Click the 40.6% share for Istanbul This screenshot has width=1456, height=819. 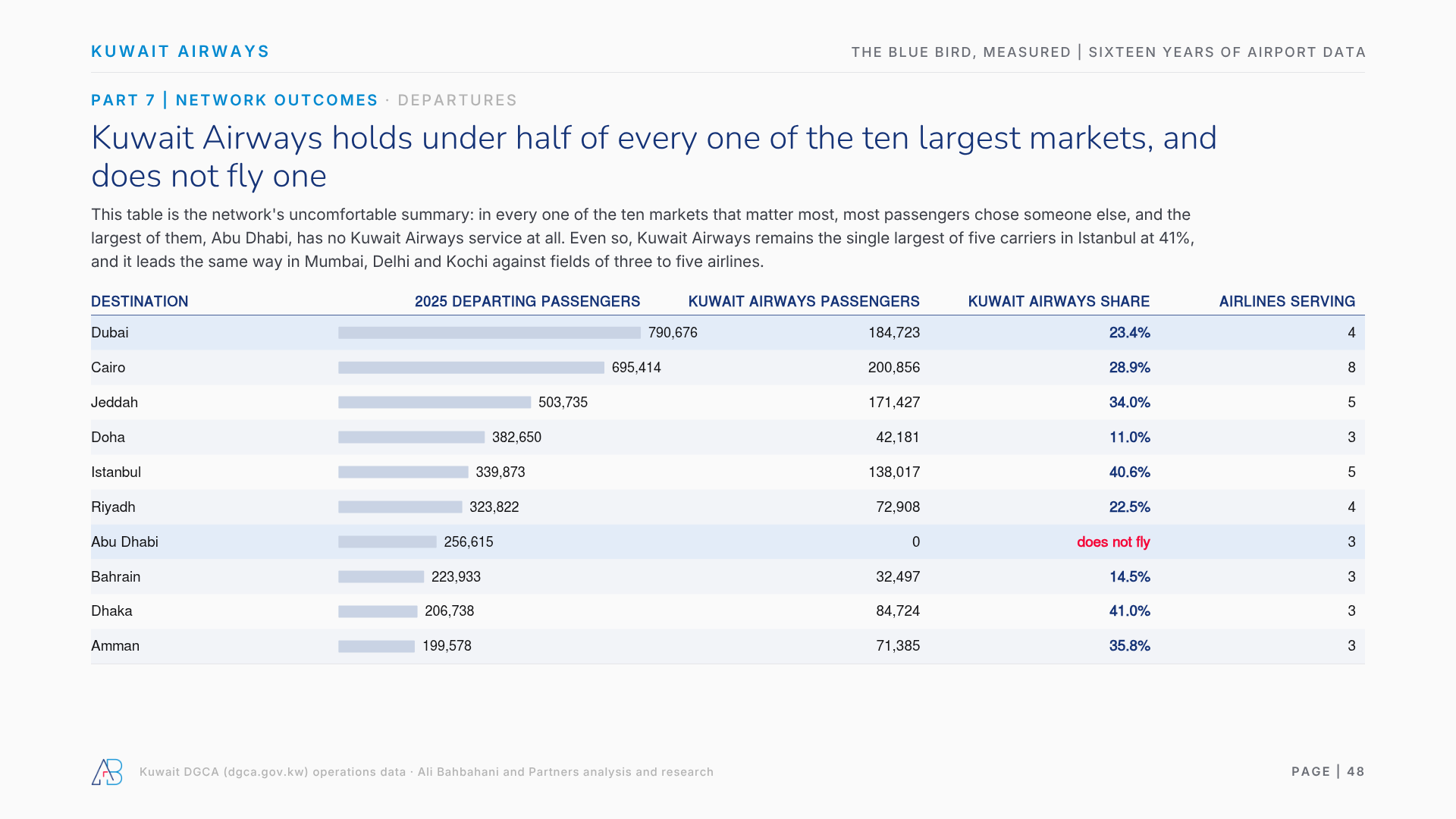1129,472
